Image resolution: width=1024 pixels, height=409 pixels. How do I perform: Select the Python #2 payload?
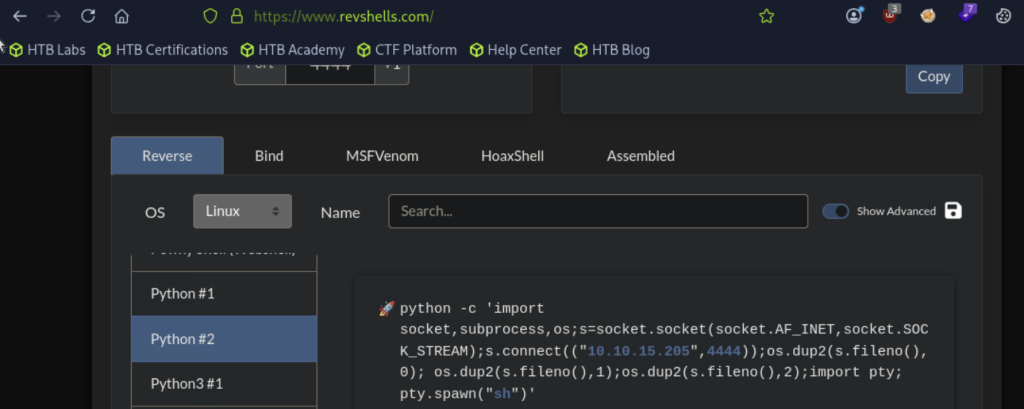pyautogui.click(x=224, y=339)
